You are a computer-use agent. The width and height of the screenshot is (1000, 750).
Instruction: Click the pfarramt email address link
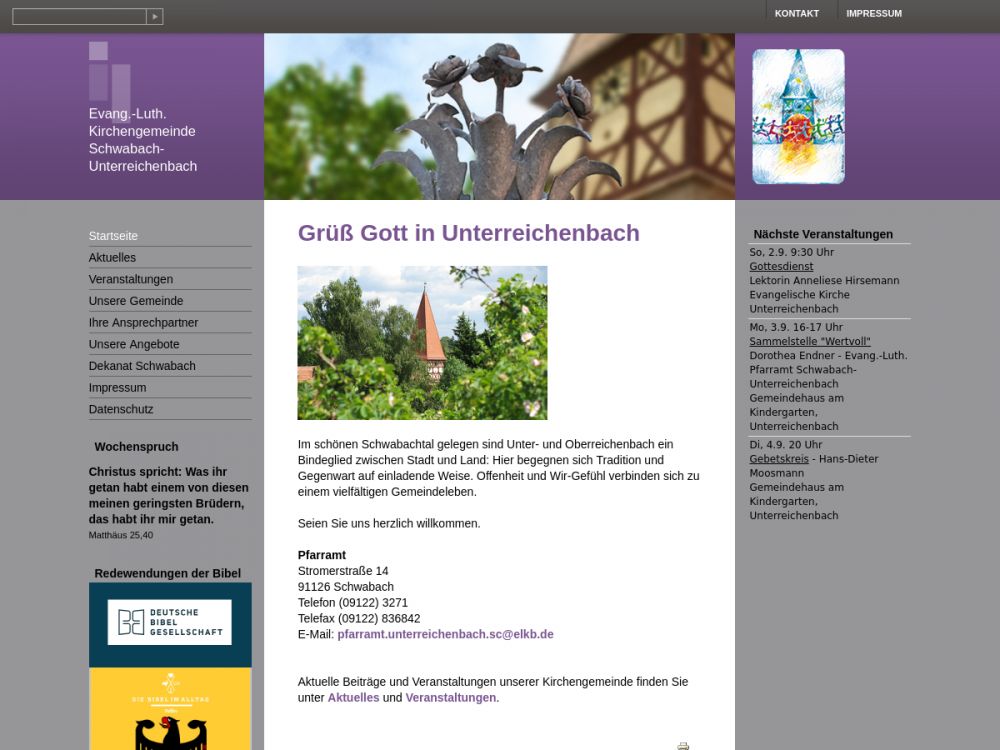pos(445,634)
